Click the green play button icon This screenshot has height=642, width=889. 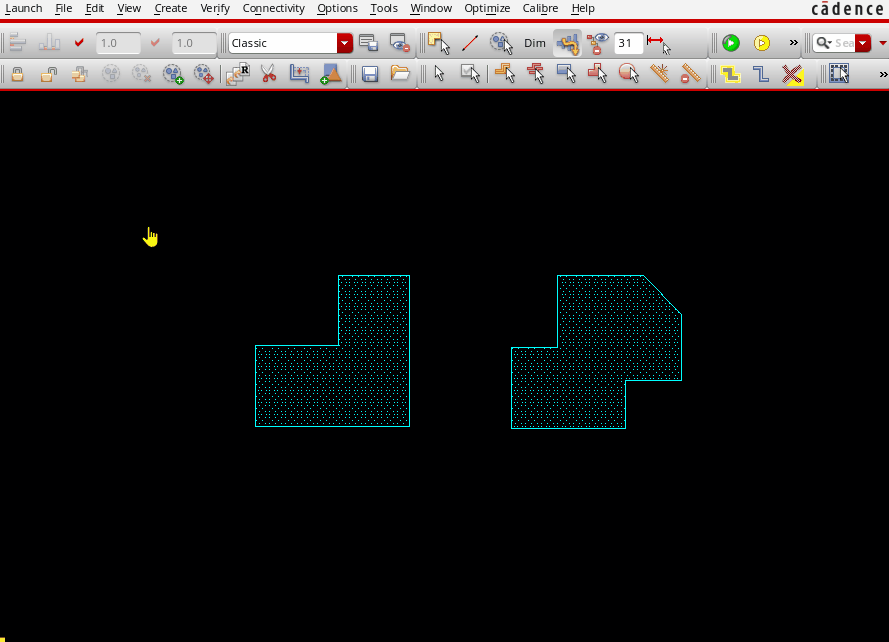click(731, 43)
